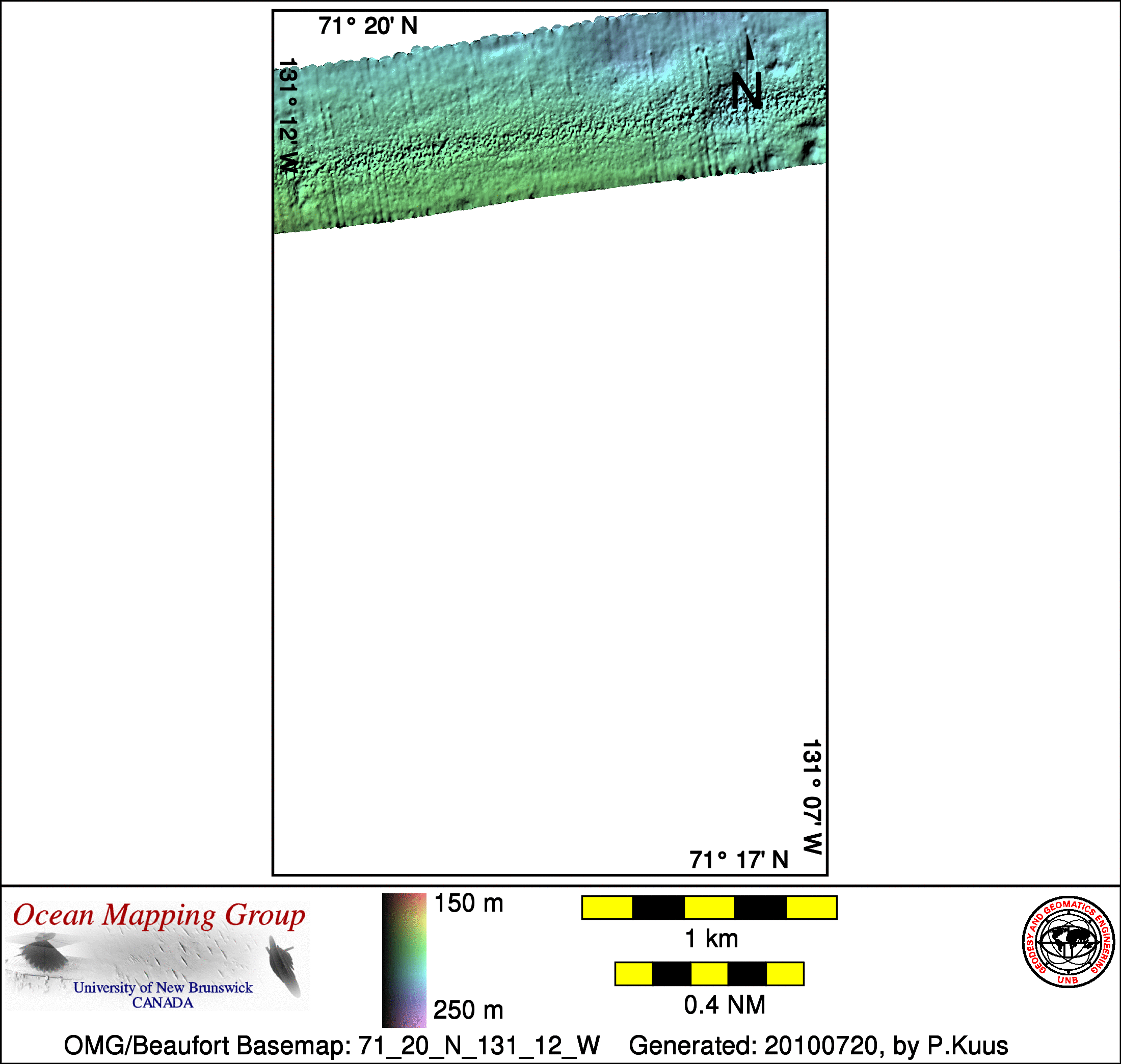The height and width of the screenshot is (1064, 1121).
Task: Click the 150 m depth label
Action: pos(468,903)
